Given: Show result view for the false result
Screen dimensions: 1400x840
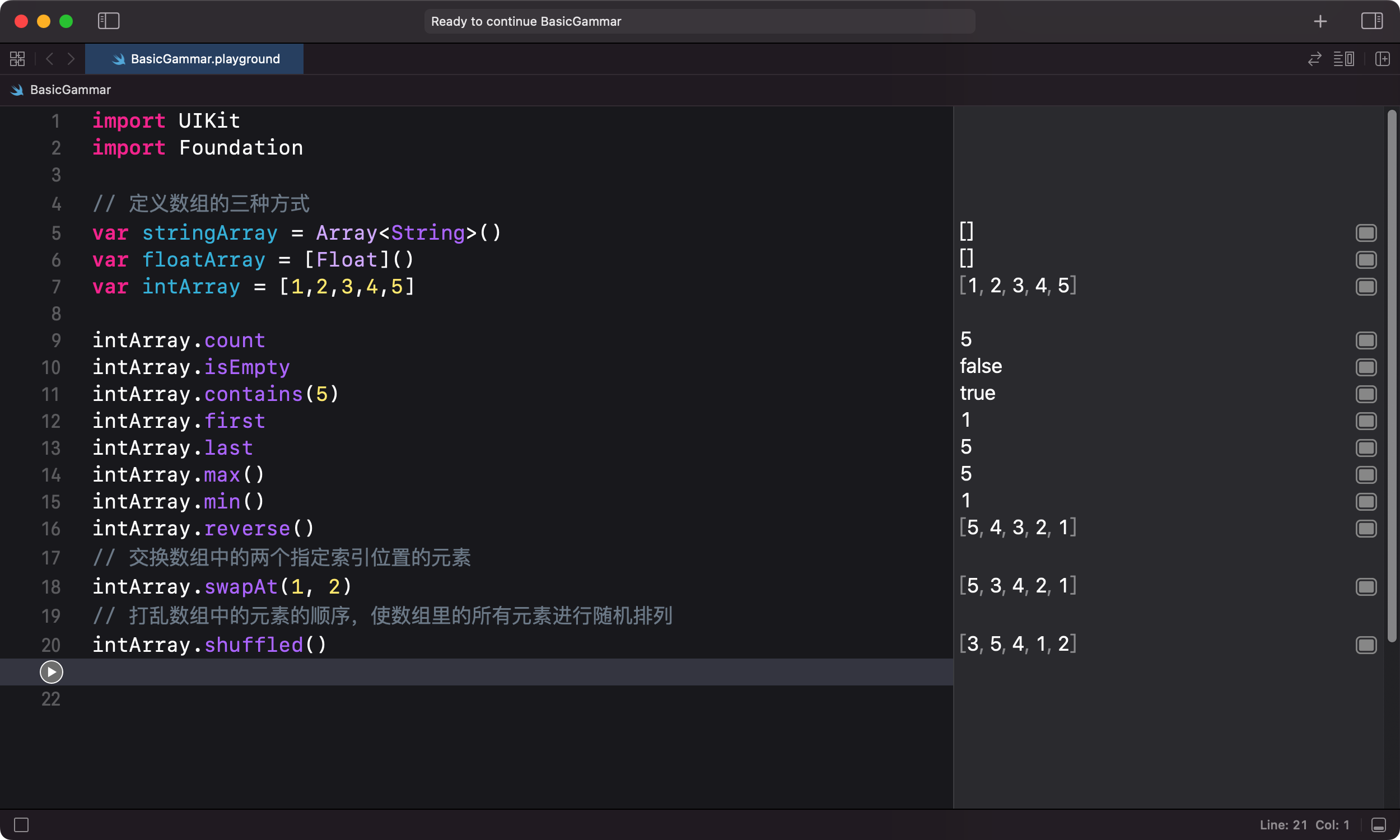Looking at the screenshot, I should tap(1366, 367).
